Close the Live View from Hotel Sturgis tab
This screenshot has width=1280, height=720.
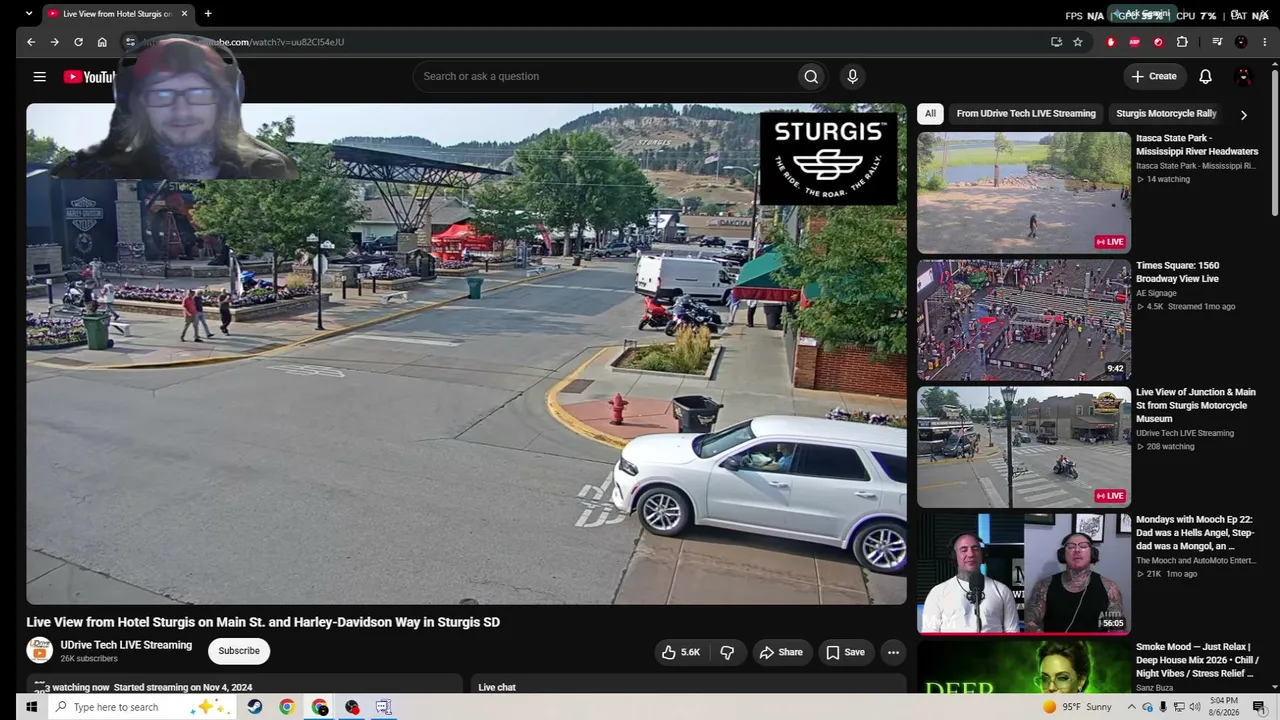coord(184,14)
